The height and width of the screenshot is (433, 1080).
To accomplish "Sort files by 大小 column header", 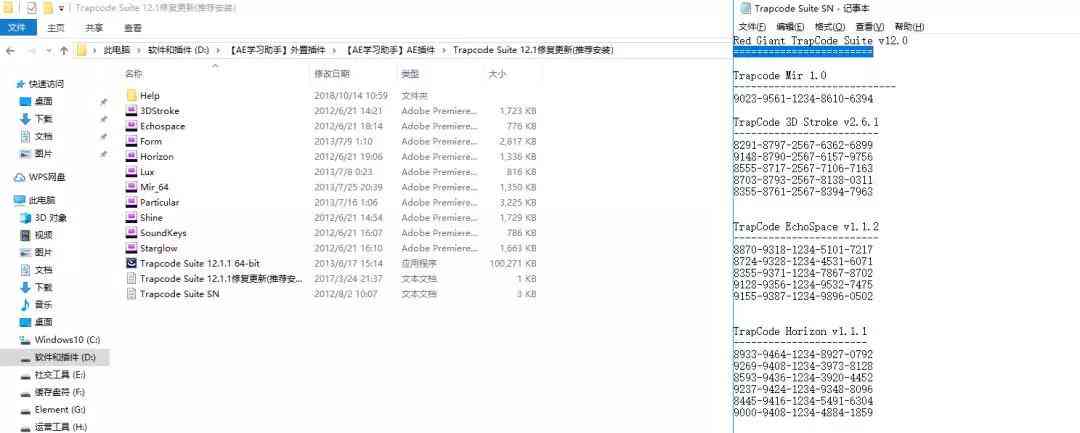I will 497,74.
